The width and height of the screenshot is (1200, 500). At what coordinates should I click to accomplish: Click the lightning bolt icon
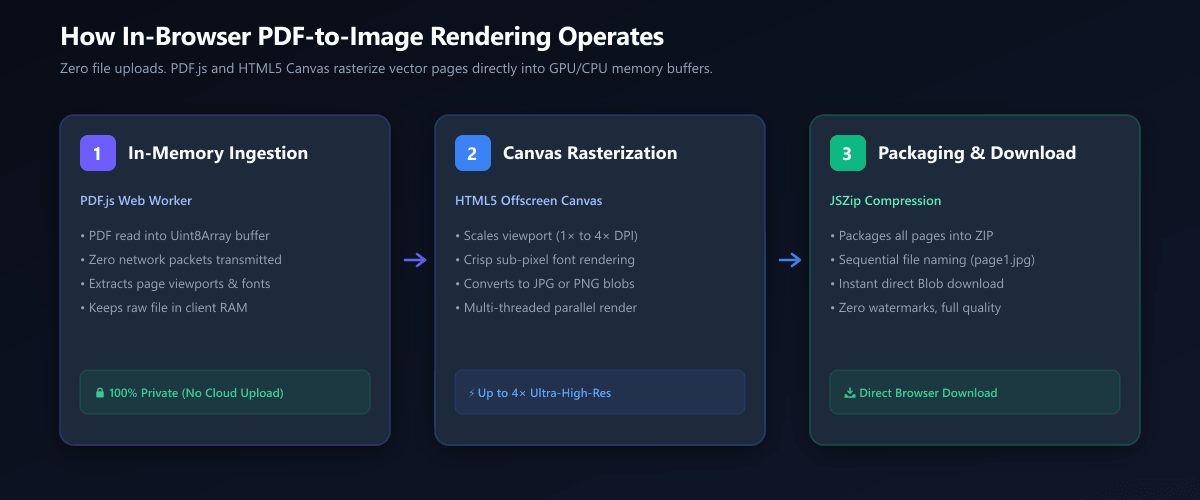click(x=472, y=393)
